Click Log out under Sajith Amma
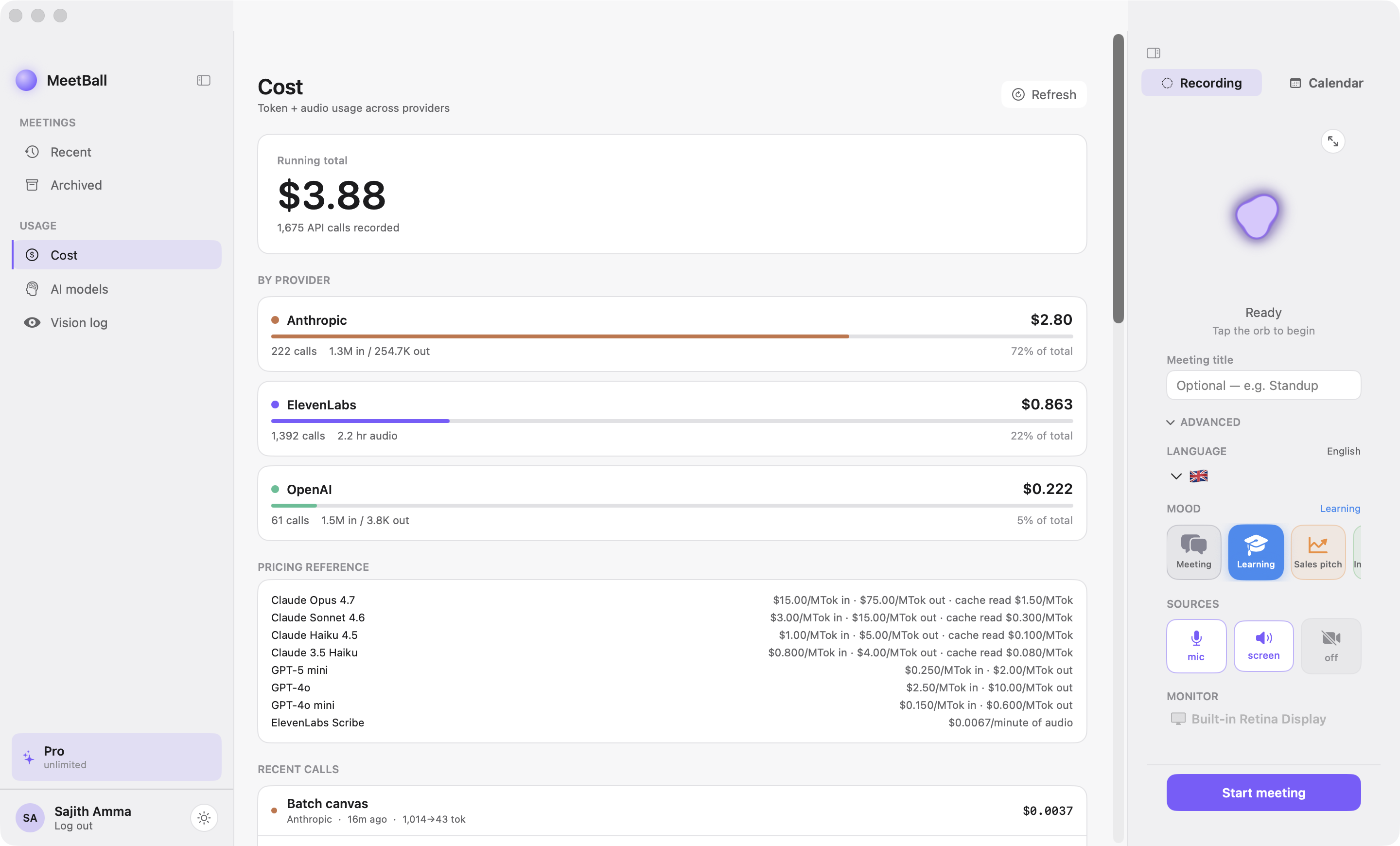Viewport: 1400px width, 846px height. pos(73,826)
